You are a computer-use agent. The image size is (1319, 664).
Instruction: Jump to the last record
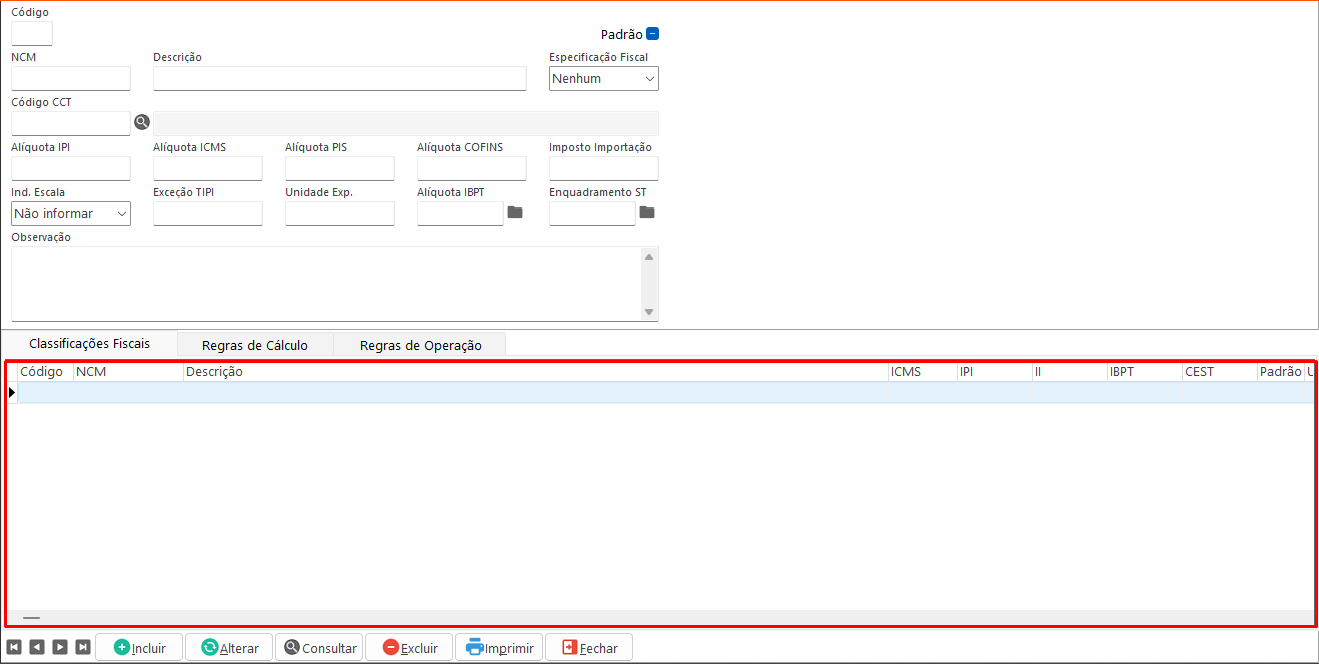83,647
